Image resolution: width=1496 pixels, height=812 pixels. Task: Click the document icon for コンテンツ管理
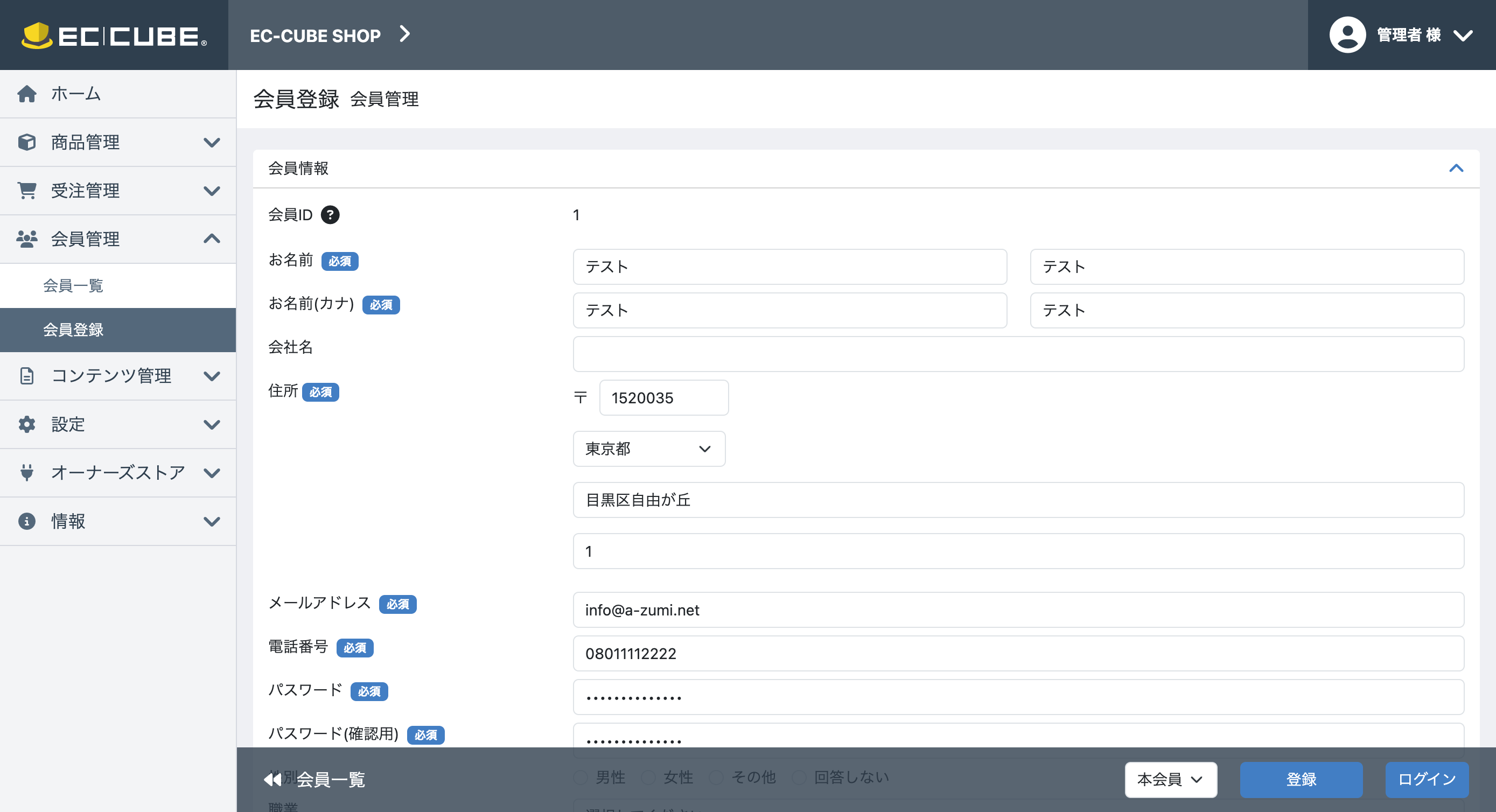pos(27,376)
